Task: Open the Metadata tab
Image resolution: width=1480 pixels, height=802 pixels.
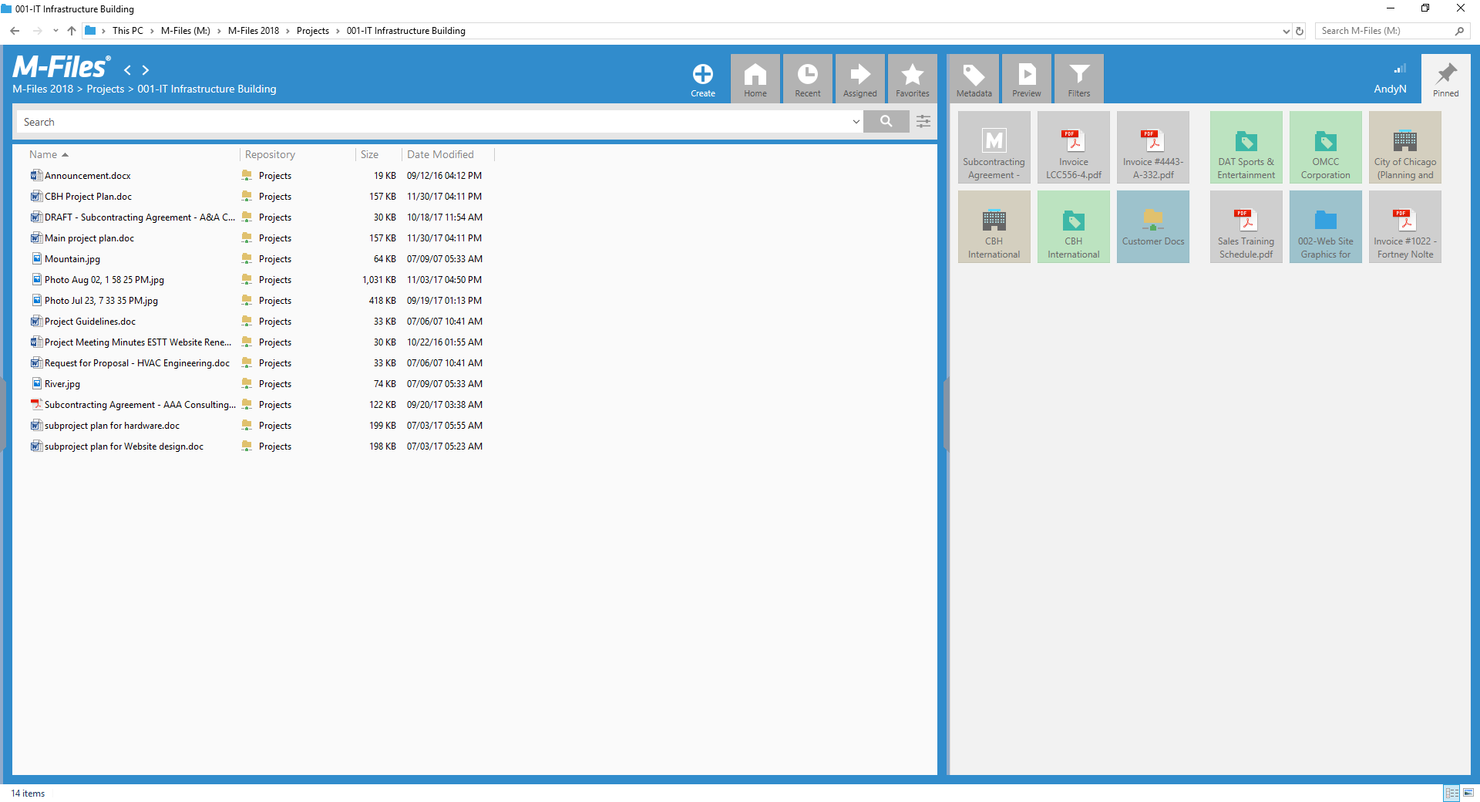Action: (x=973, y=79)
